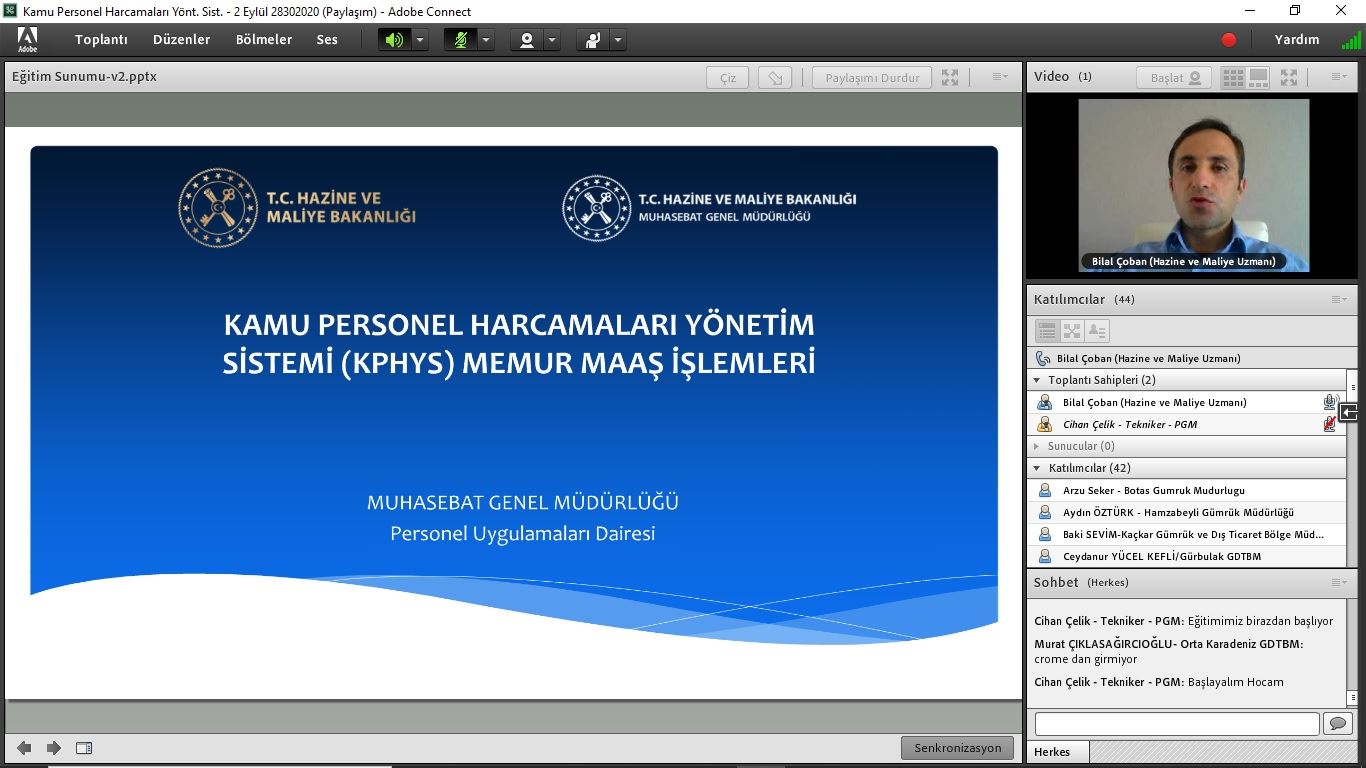Open the Katılımcılar pod options menu
Viewport: 1366px width, 768px height.
point(1339,299)
